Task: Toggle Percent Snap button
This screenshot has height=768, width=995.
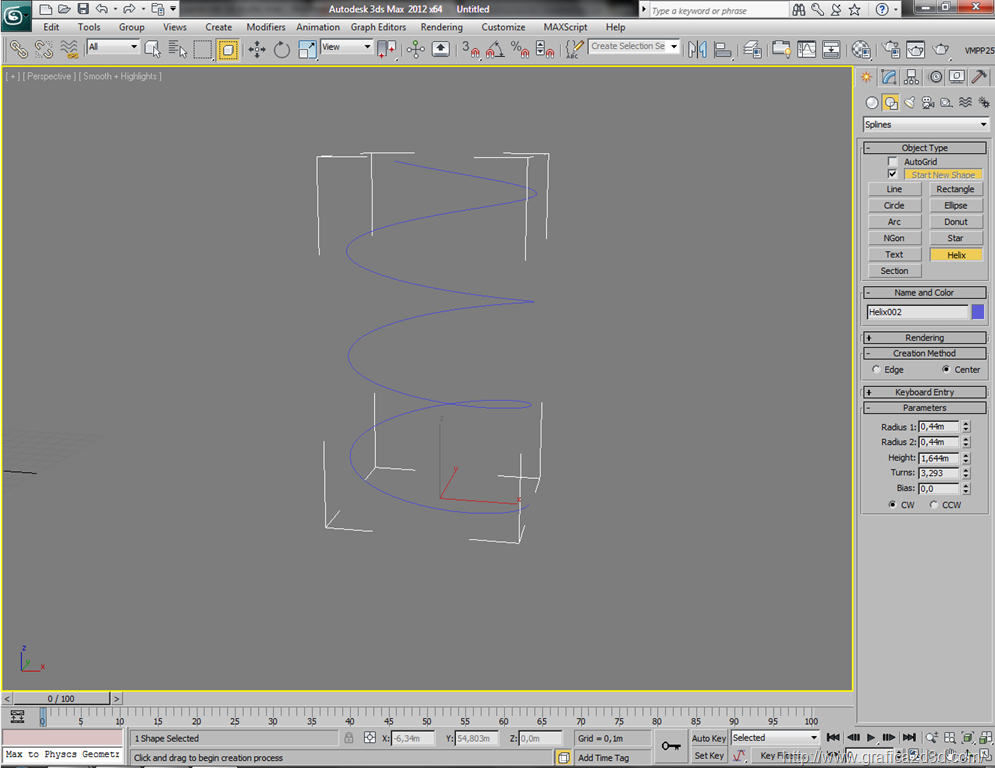Action: coord(520,49)
